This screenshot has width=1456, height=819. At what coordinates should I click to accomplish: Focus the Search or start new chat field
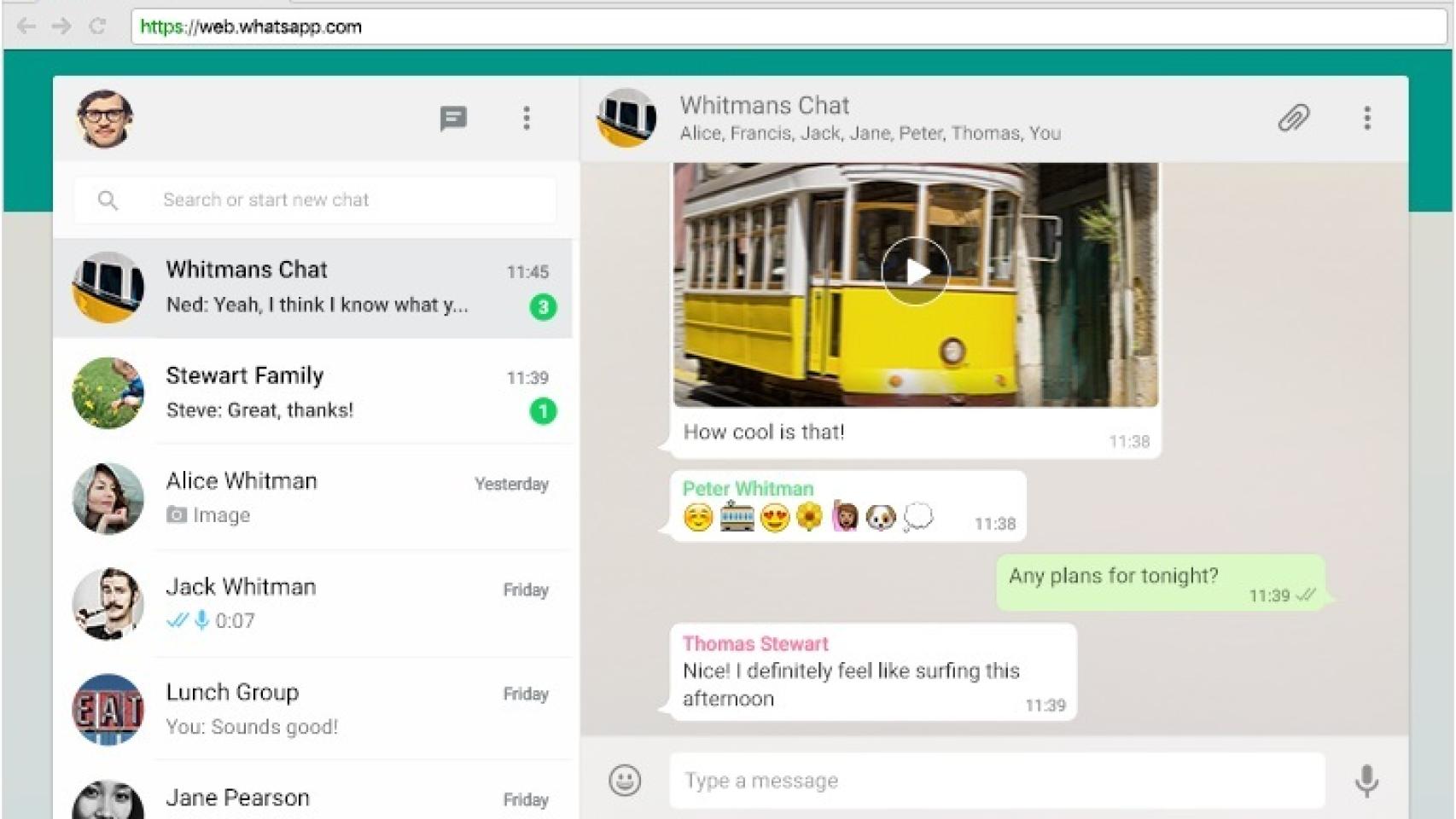(x=341, y=200)
